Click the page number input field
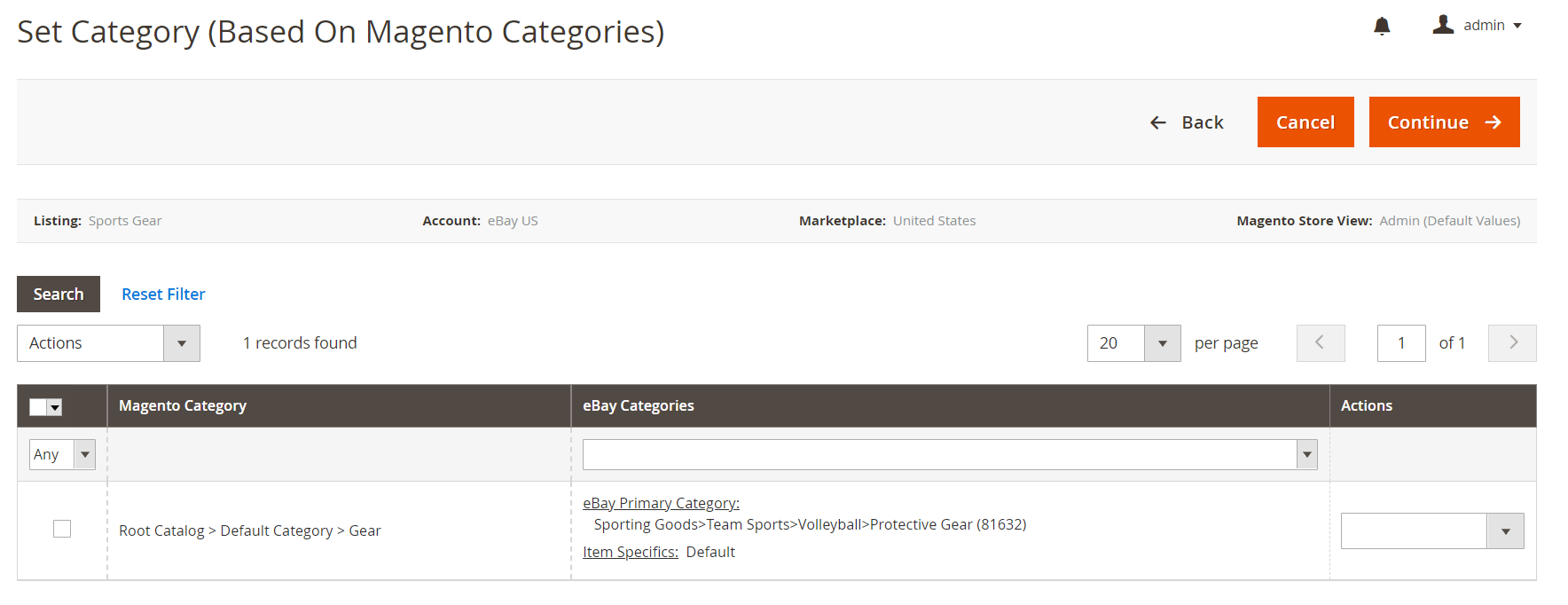 [1401, 343]
